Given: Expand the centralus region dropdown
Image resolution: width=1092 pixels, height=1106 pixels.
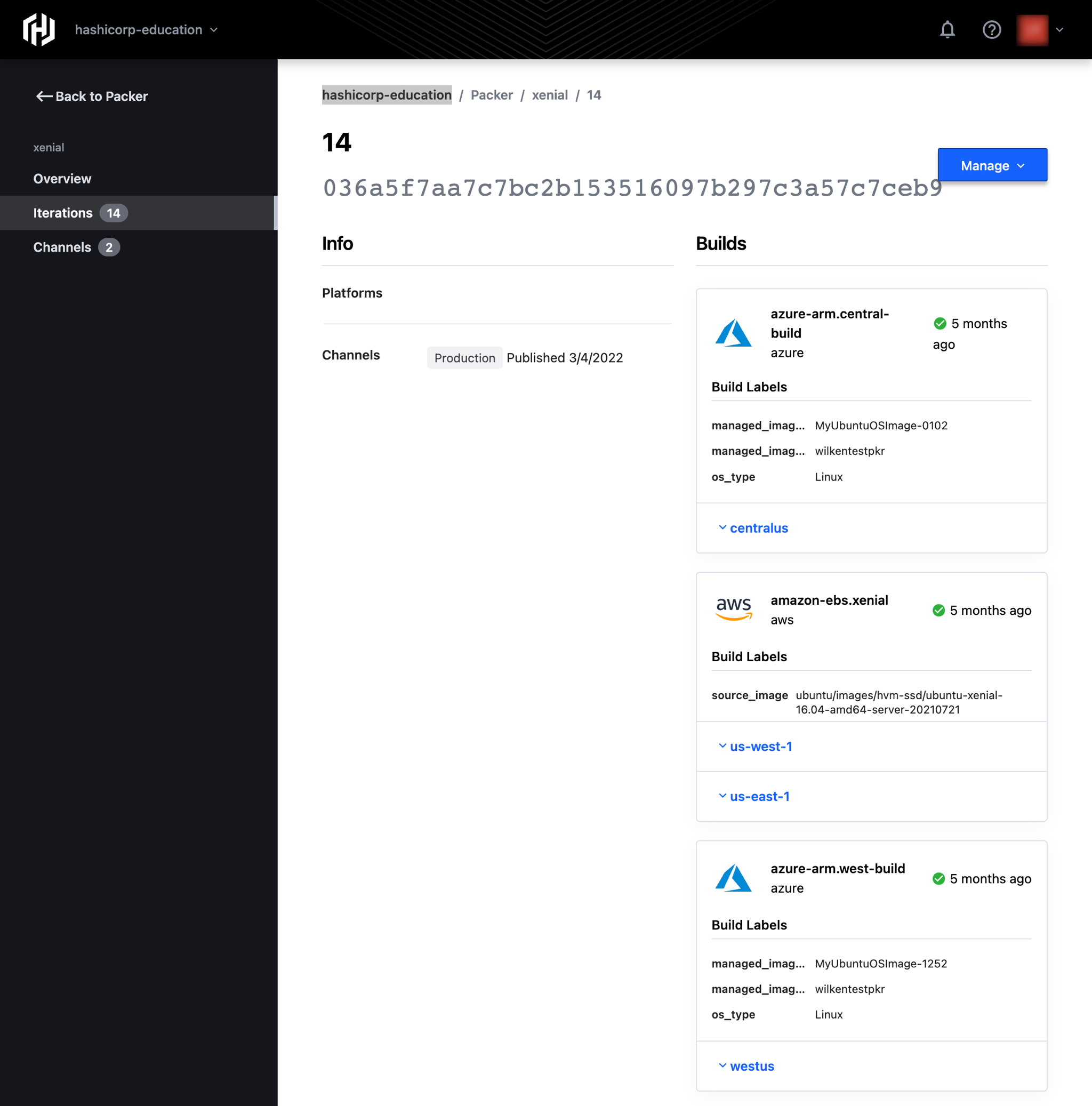Looking at the screenshot, I should point(751,528).
